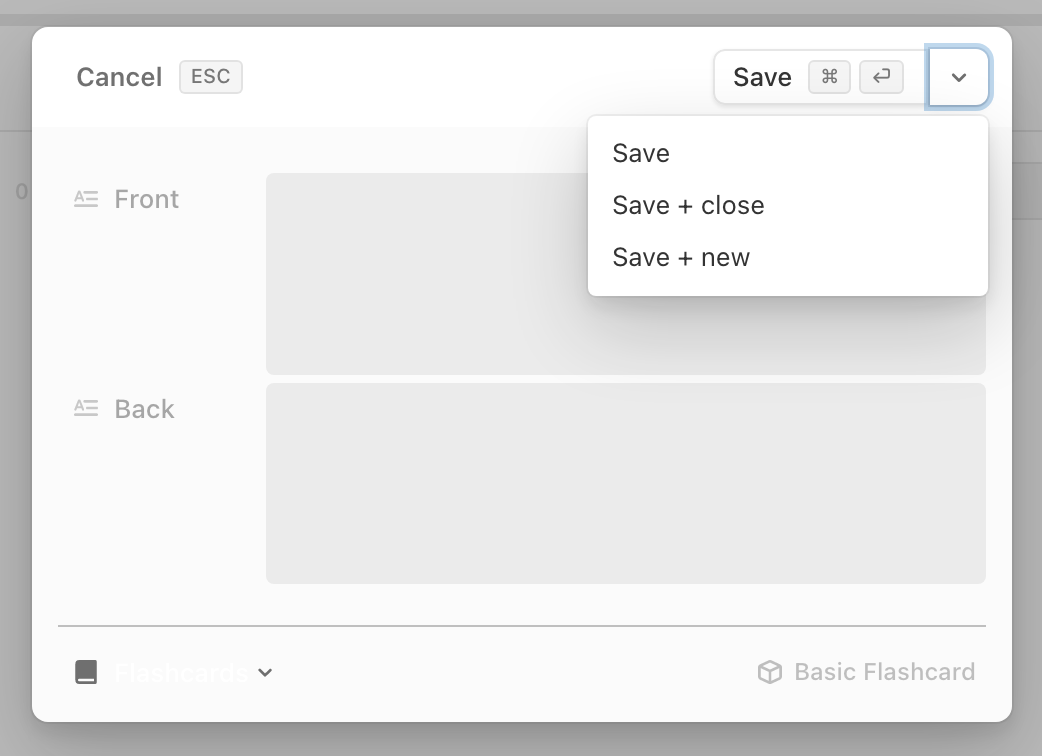This screenshot has width=1042, height=756.
Task: Expand the chevron next to Flashcards
Action: [x=265, y=672]
